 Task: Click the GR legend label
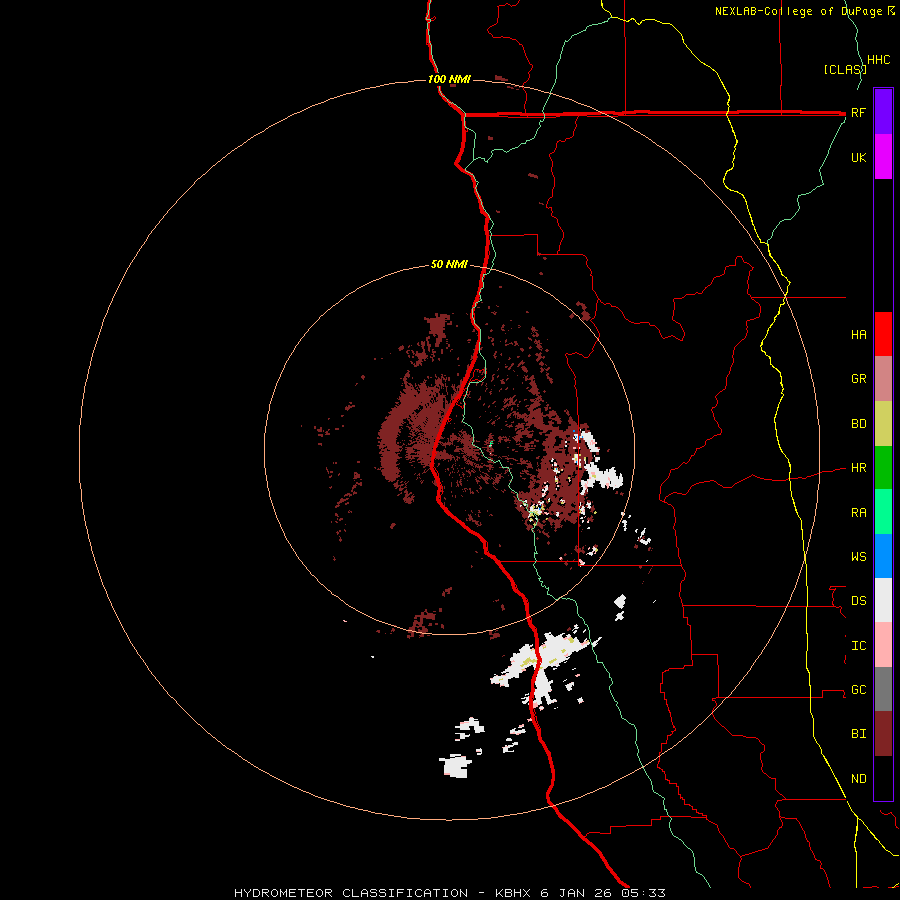pyautogui.click(x=859, y=379)
